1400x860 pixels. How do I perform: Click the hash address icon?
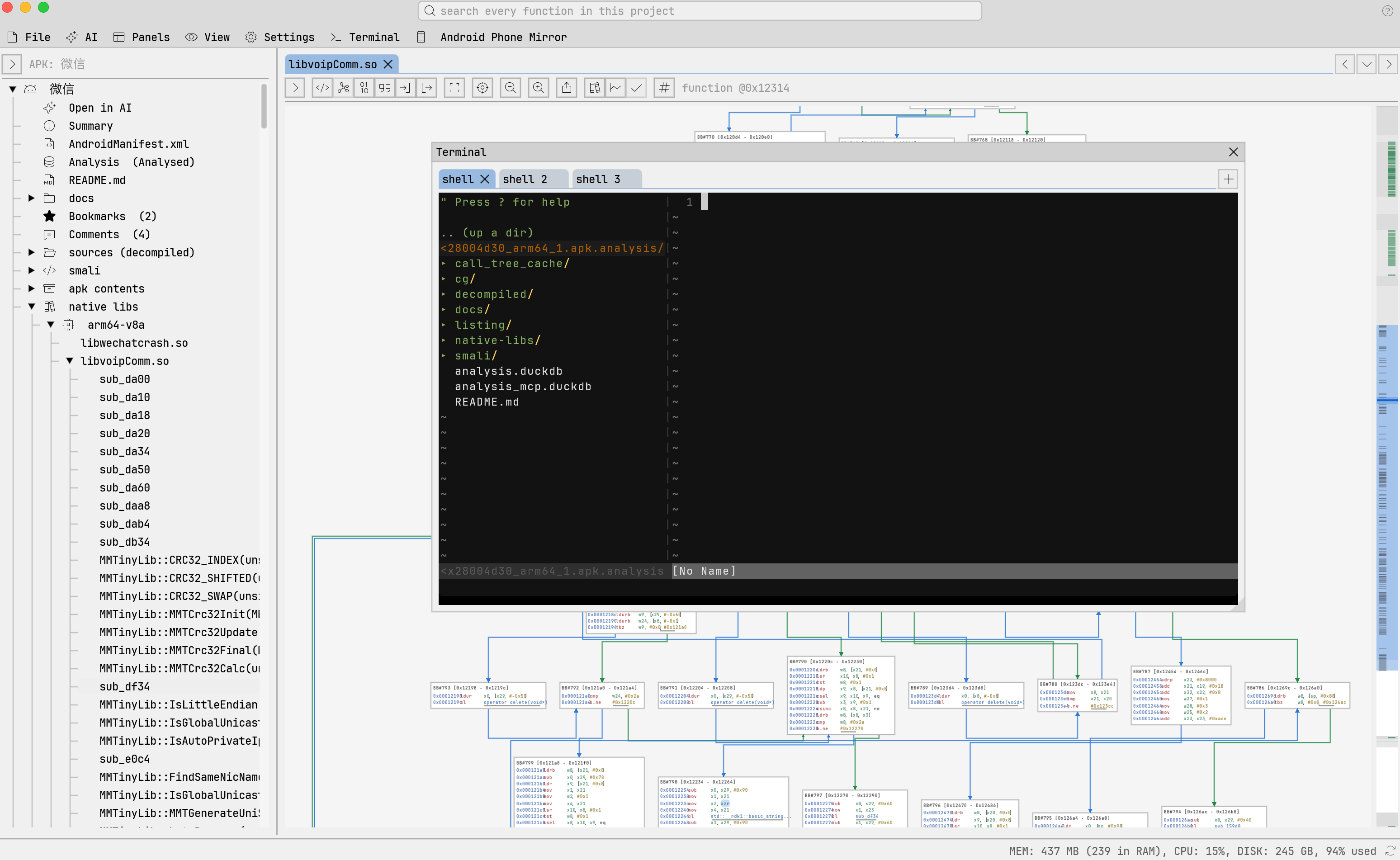point(664,88)
